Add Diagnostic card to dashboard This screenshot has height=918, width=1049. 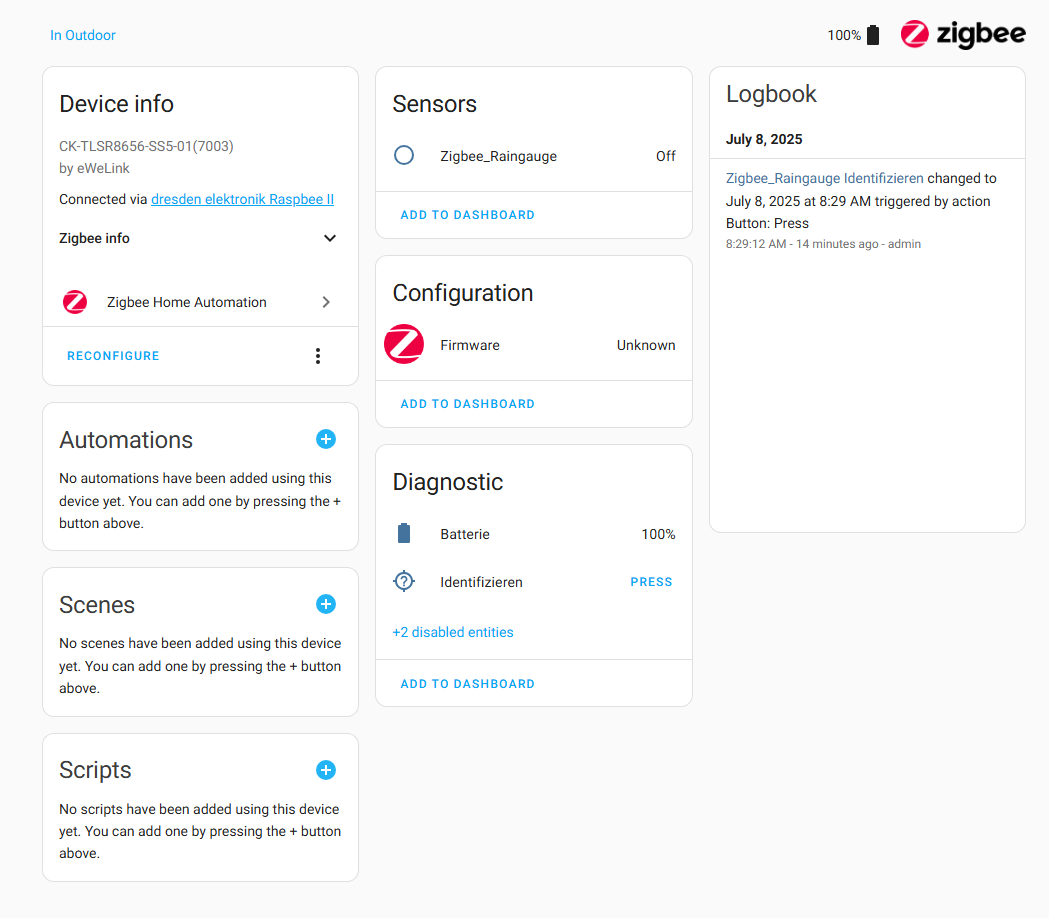click(468, 684)
